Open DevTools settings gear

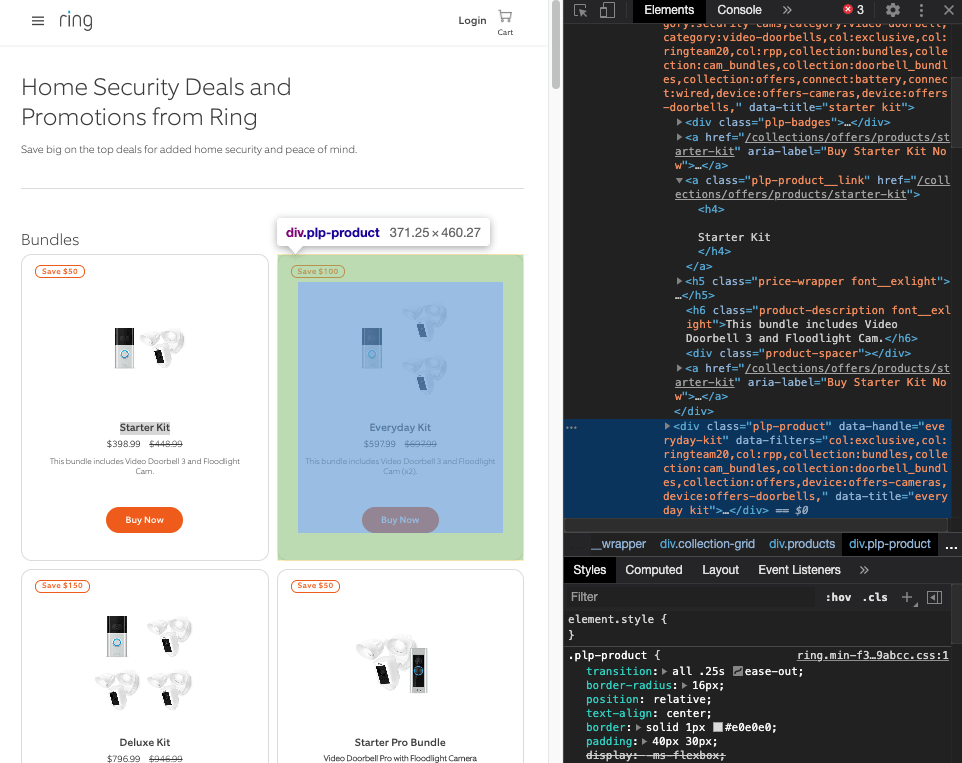[x=893, y=10]
